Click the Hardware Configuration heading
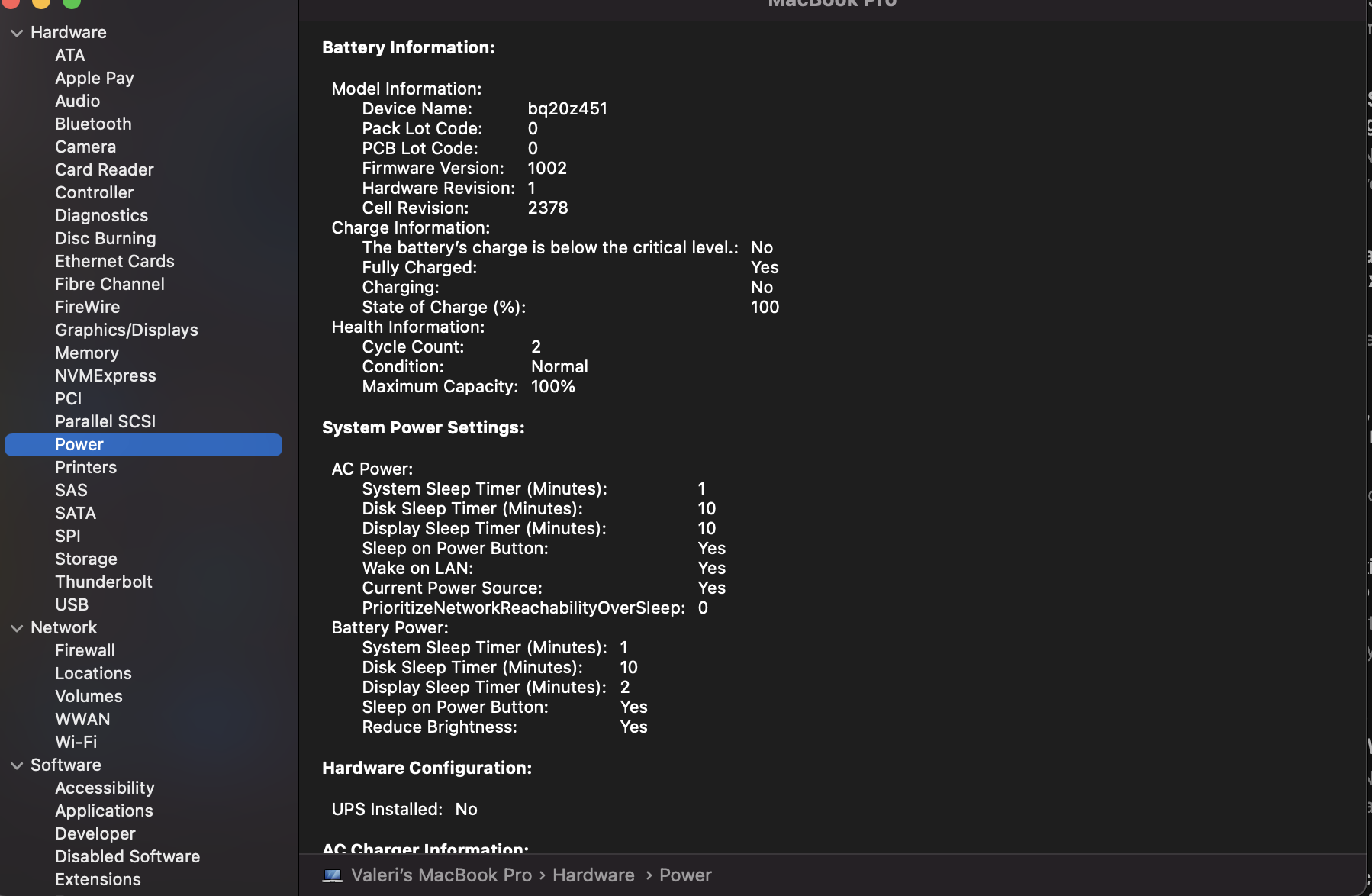This screenshot has height=896, width=1372. (427, 768)
